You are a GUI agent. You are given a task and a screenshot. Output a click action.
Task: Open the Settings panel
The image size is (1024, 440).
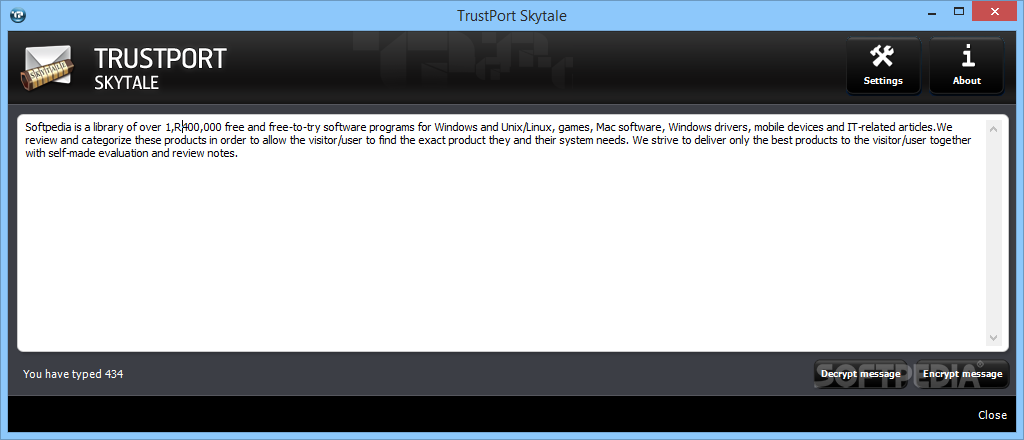pos(883,65)
